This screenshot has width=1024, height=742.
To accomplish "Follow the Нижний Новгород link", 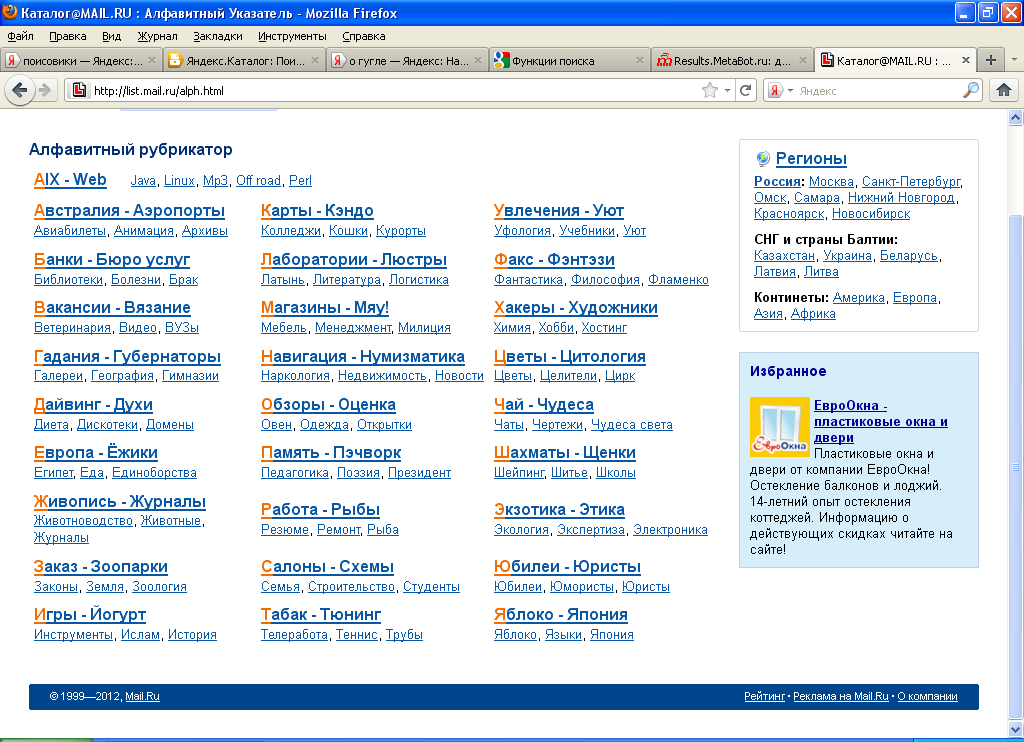I will [x=901, y=197].
